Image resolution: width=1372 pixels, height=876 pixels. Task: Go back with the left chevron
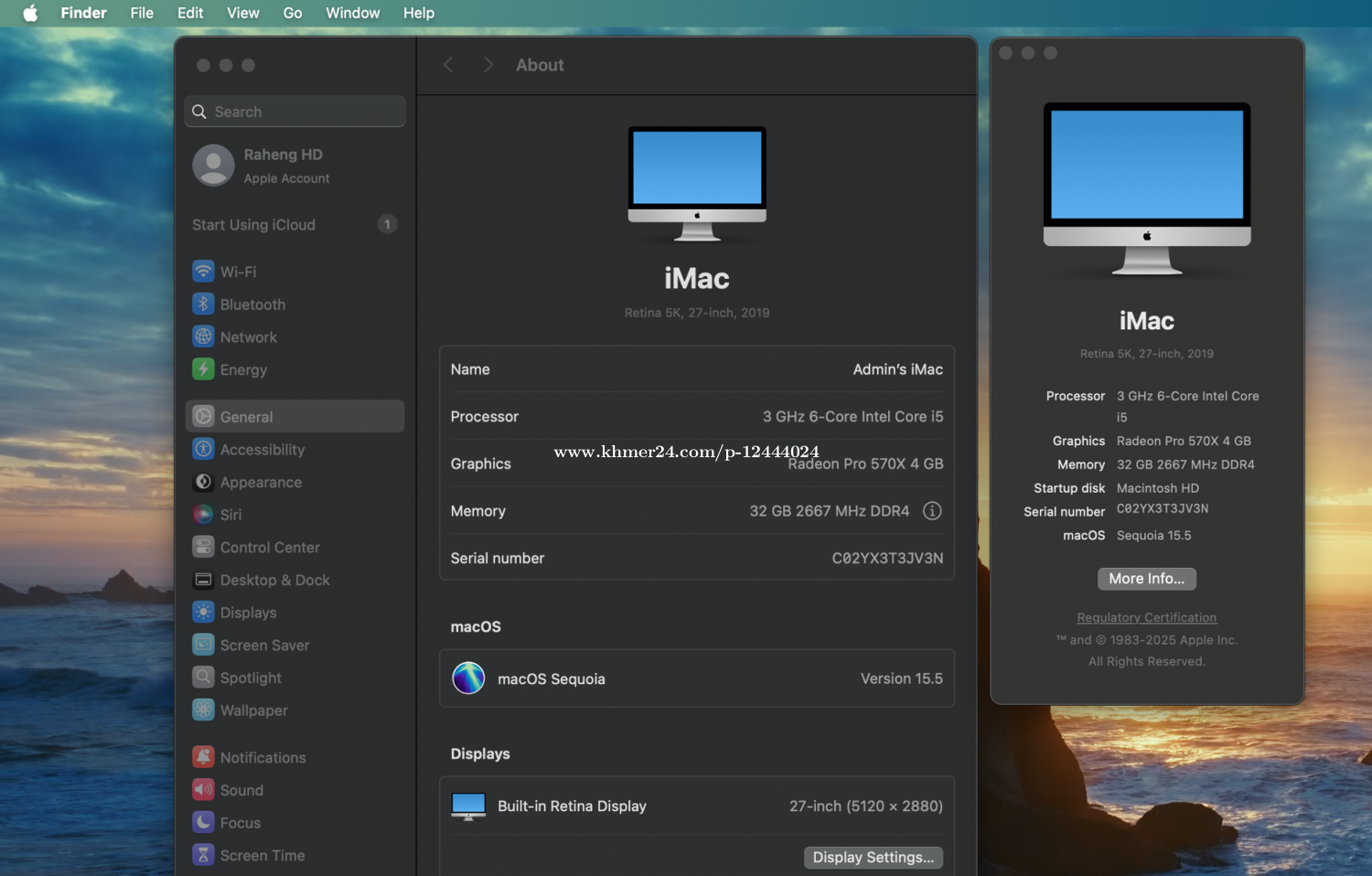click(448, 65)
